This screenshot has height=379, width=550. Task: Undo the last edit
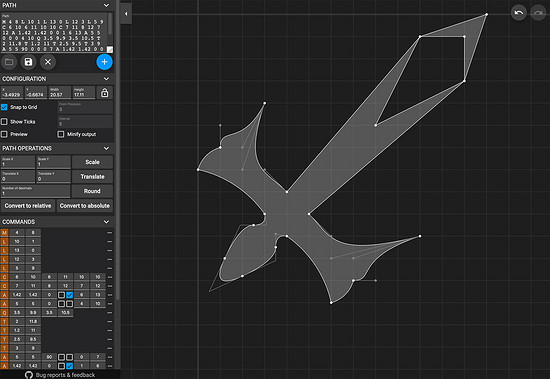[x=518, y=13]
